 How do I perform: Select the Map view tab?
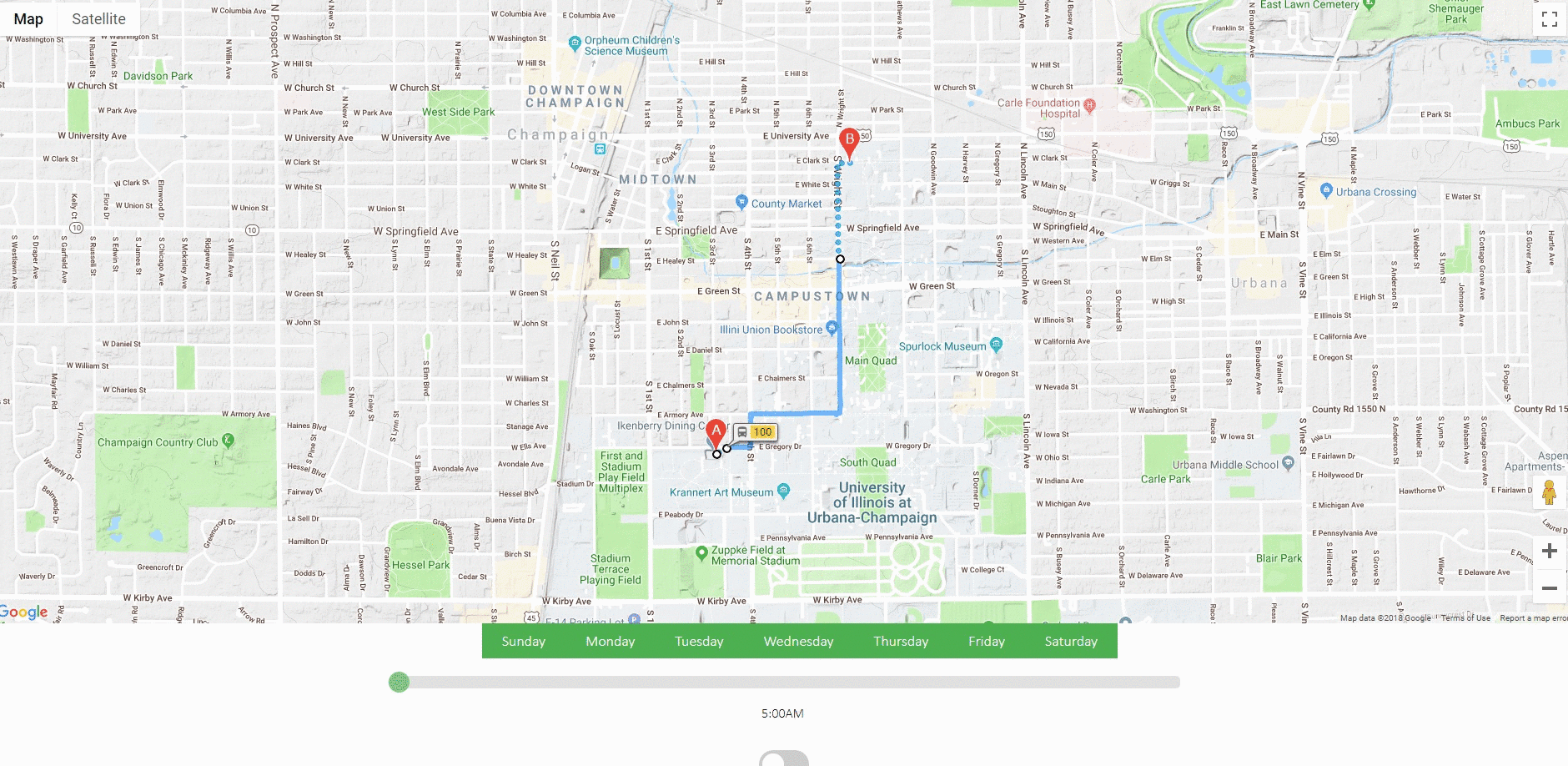28,18
